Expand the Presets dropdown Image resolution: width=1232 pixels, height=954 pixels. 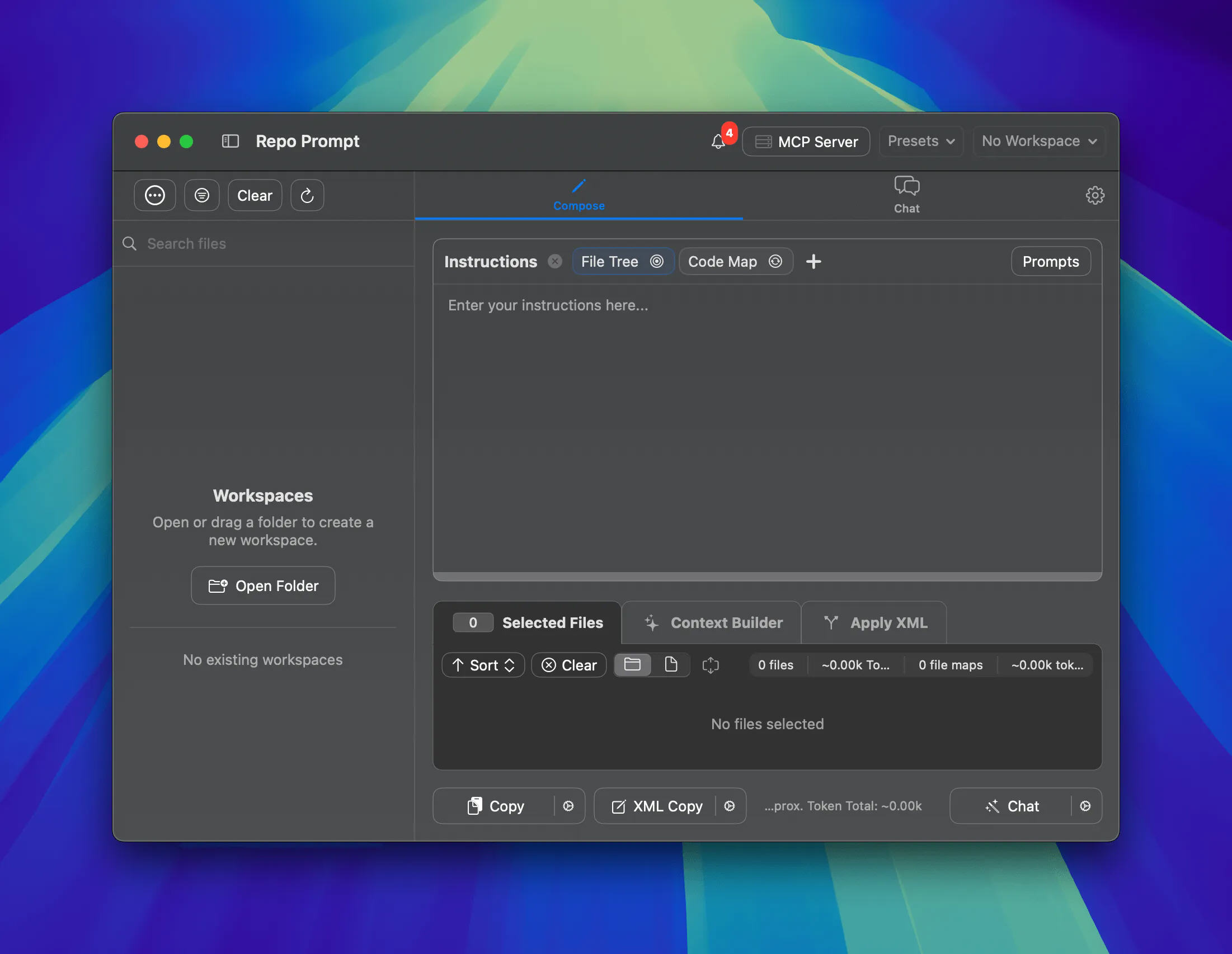(921, 141)
